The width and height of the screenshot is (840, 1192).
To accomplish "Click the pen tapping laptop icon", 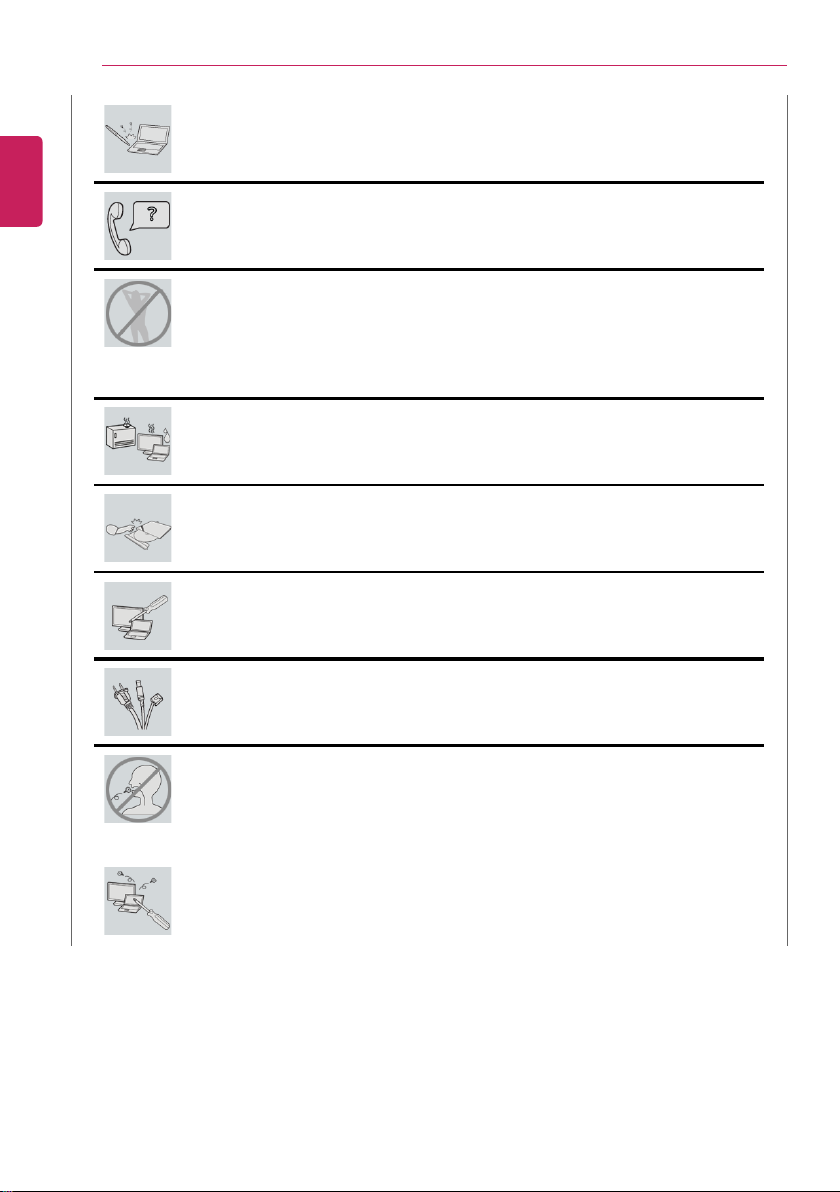I will (x=138, y=139).
